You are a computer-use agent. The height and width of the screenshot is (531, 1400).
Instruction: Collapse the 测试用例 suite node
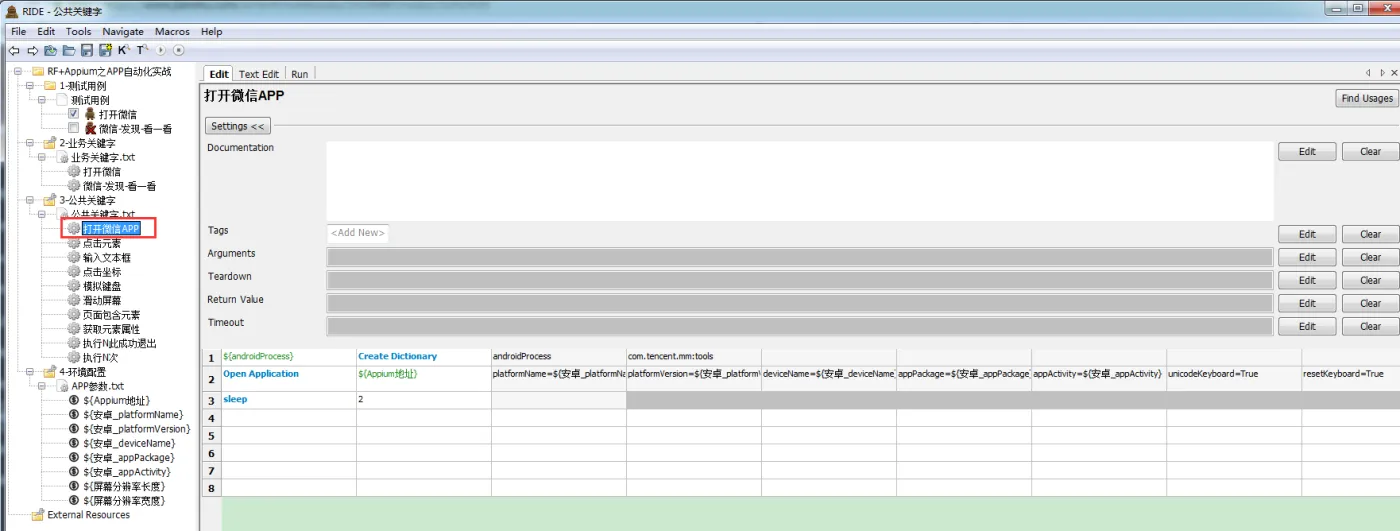43,100
